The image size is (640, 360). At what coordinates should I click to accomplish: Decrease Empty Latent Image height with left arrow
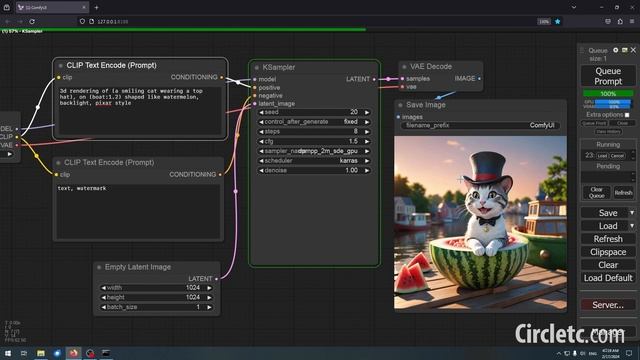(104, 298)
